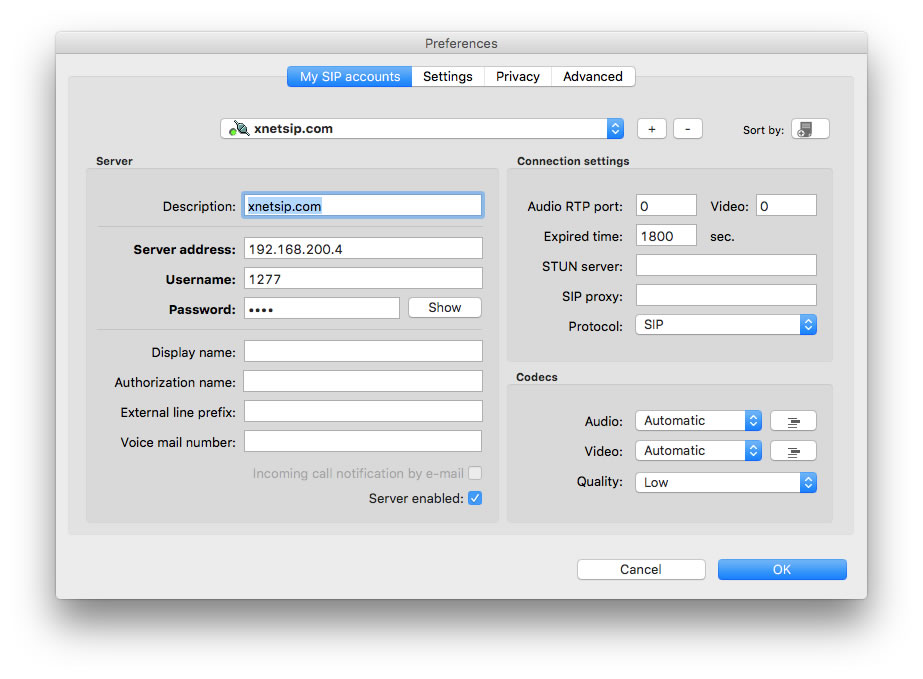
Task: Add a new SIP account with plus
Action: tap(652, 129)
